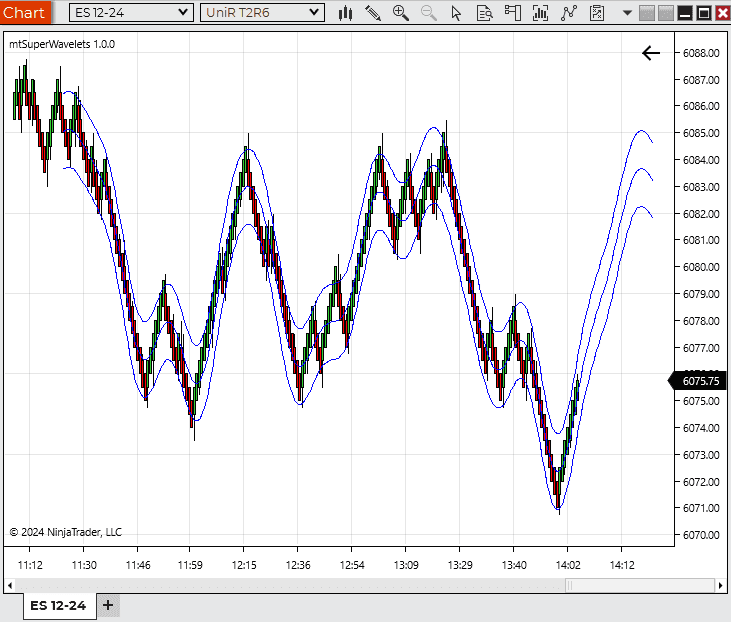Image resolution: width=731 pixels, height=622 pixels.
Task: Click the 14:02 time axis label
Action: [x=568, y=565]
